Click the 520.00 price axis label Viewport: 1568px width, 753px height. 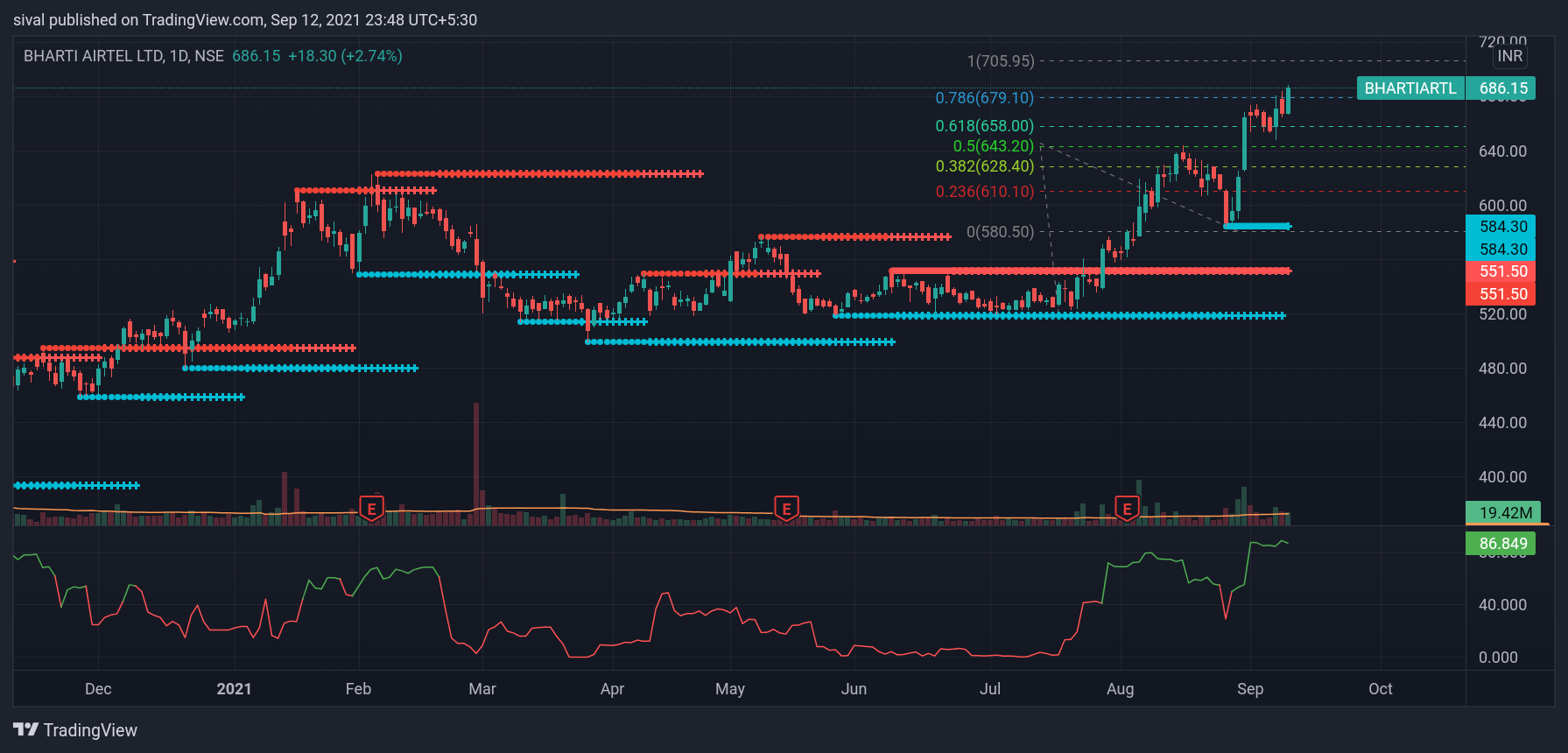click(1502, 314)
